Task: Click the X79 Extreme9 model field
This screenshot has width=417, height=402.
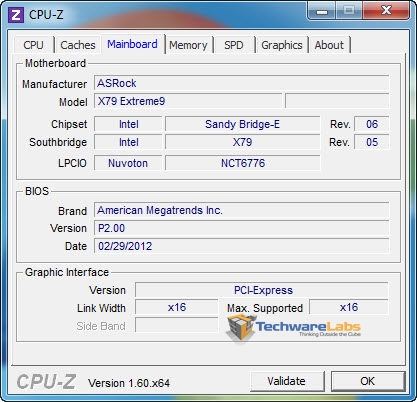Action: pyautogui.click(x=188, y=101)
